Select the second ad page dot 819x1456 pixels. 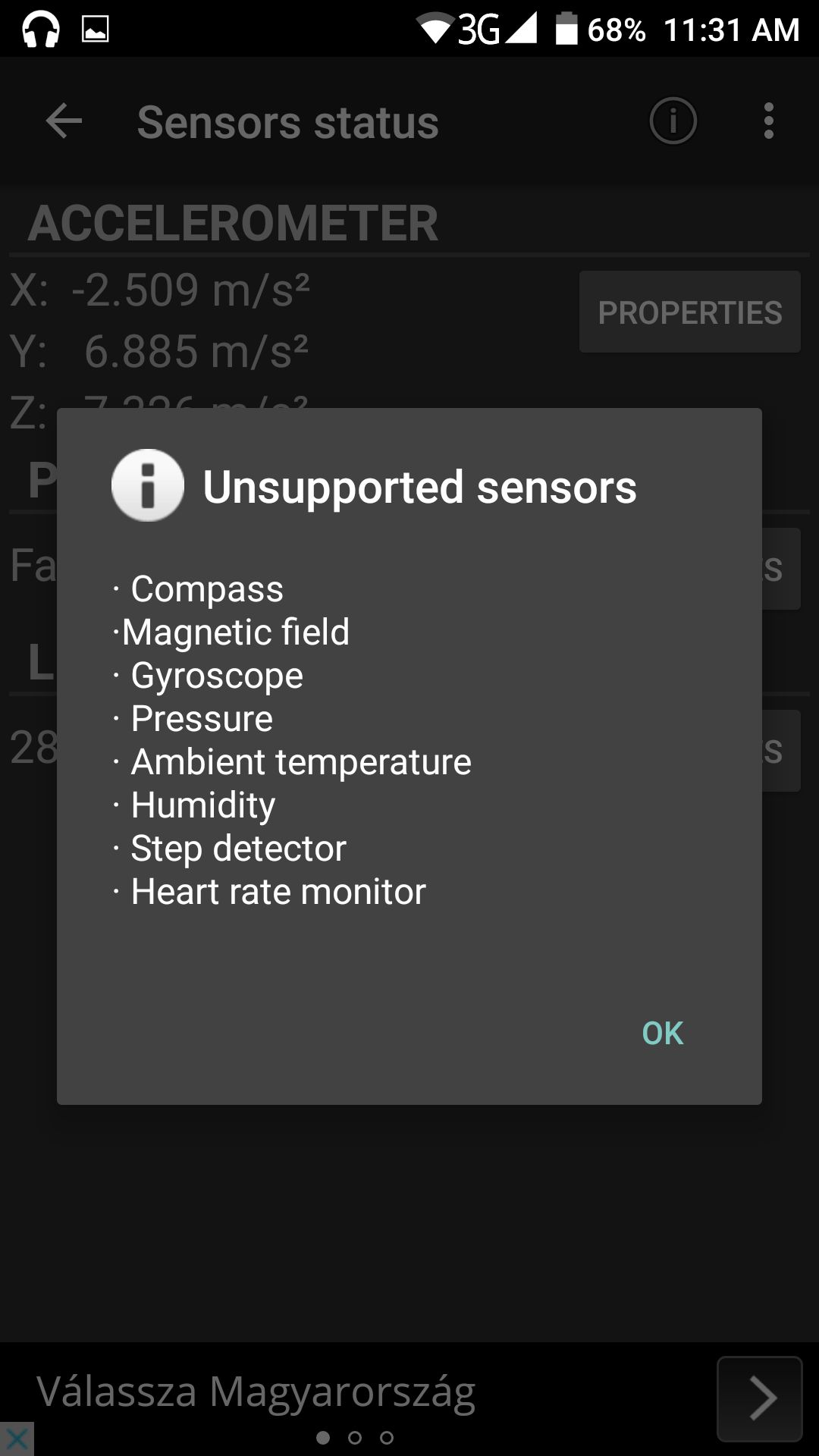pos(355,1437)
